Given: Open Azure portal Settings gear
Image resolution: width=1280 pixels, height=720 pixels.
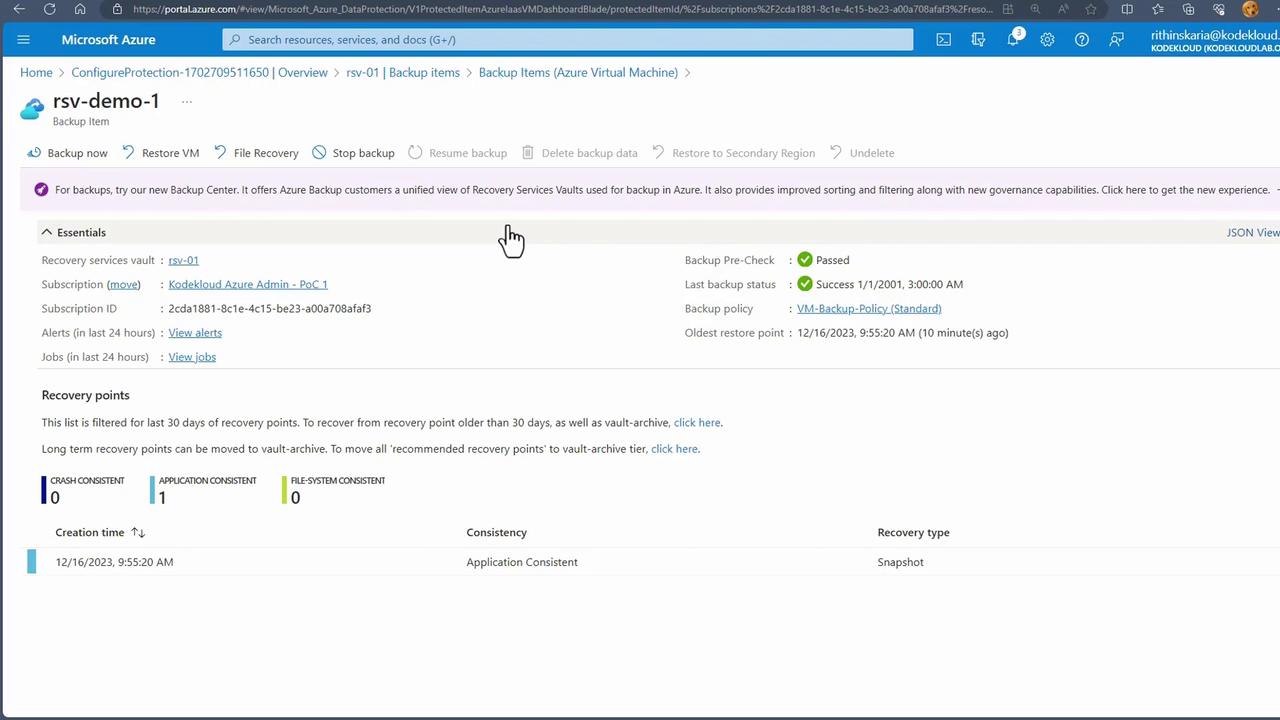Looking at the screenshot, I should (x=1047, y=40).
